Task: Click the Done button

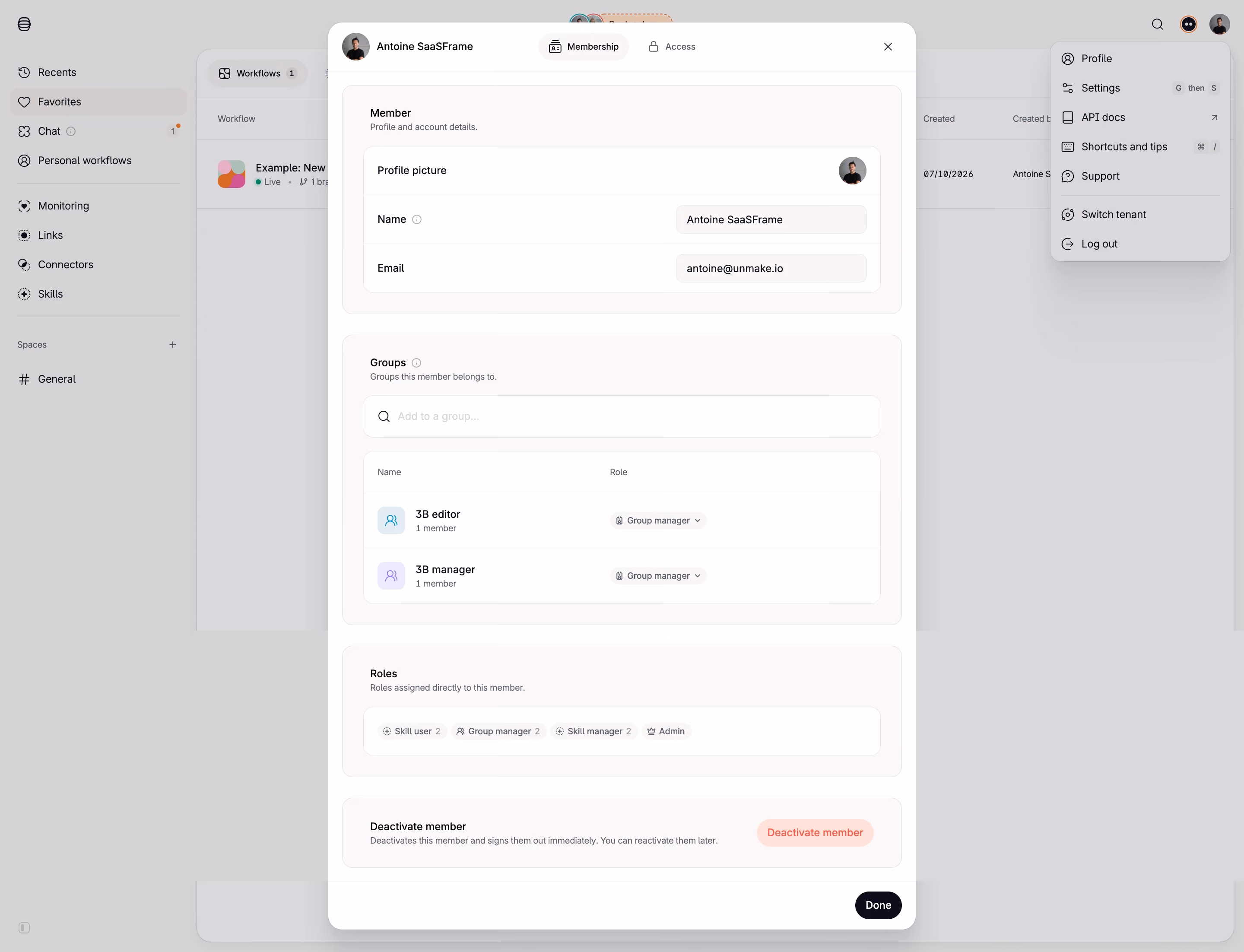Action: pos(878,905)
